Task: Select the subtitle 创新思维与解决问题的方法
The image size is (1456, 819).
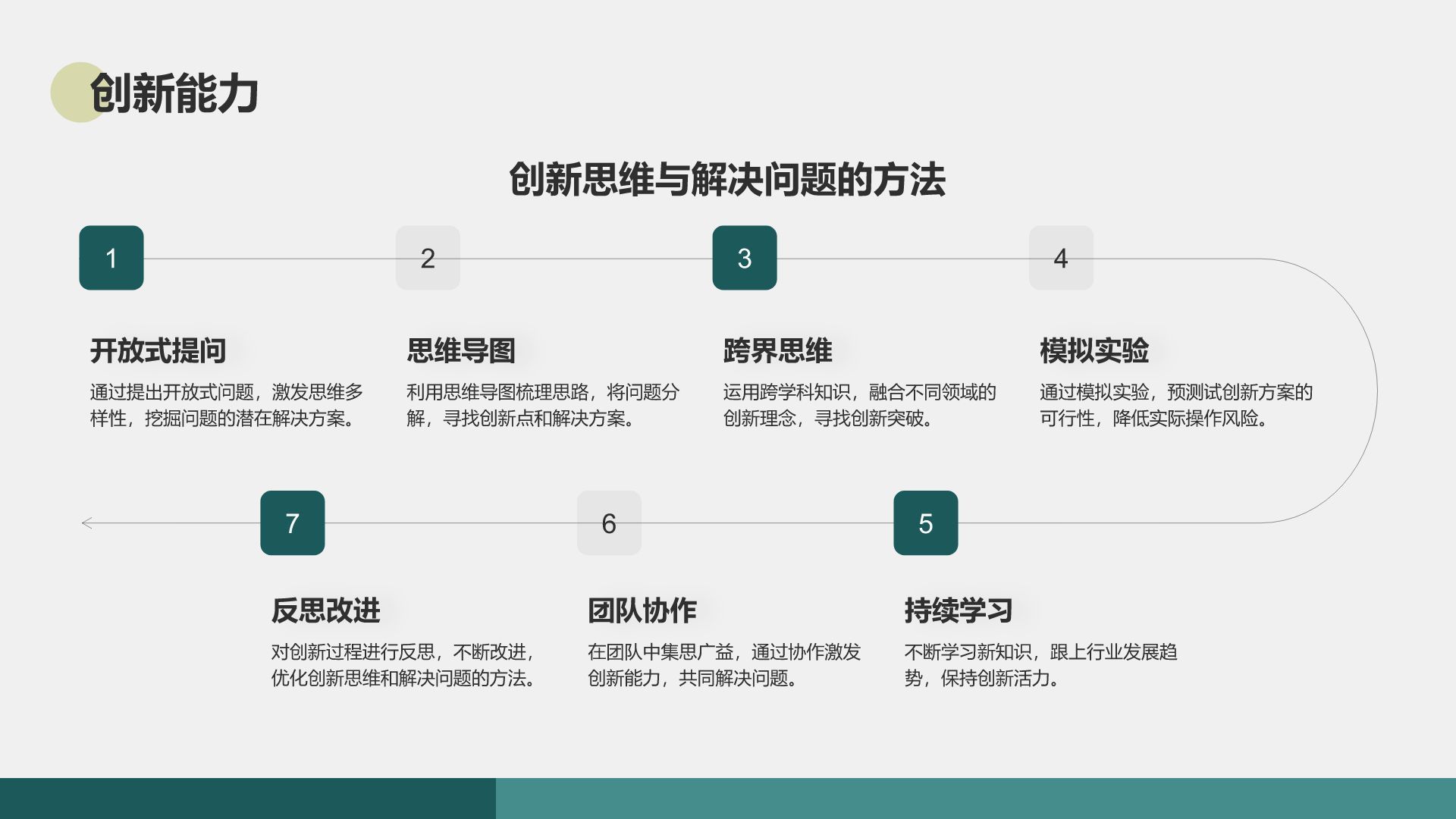Action: (x=727, y=180)
